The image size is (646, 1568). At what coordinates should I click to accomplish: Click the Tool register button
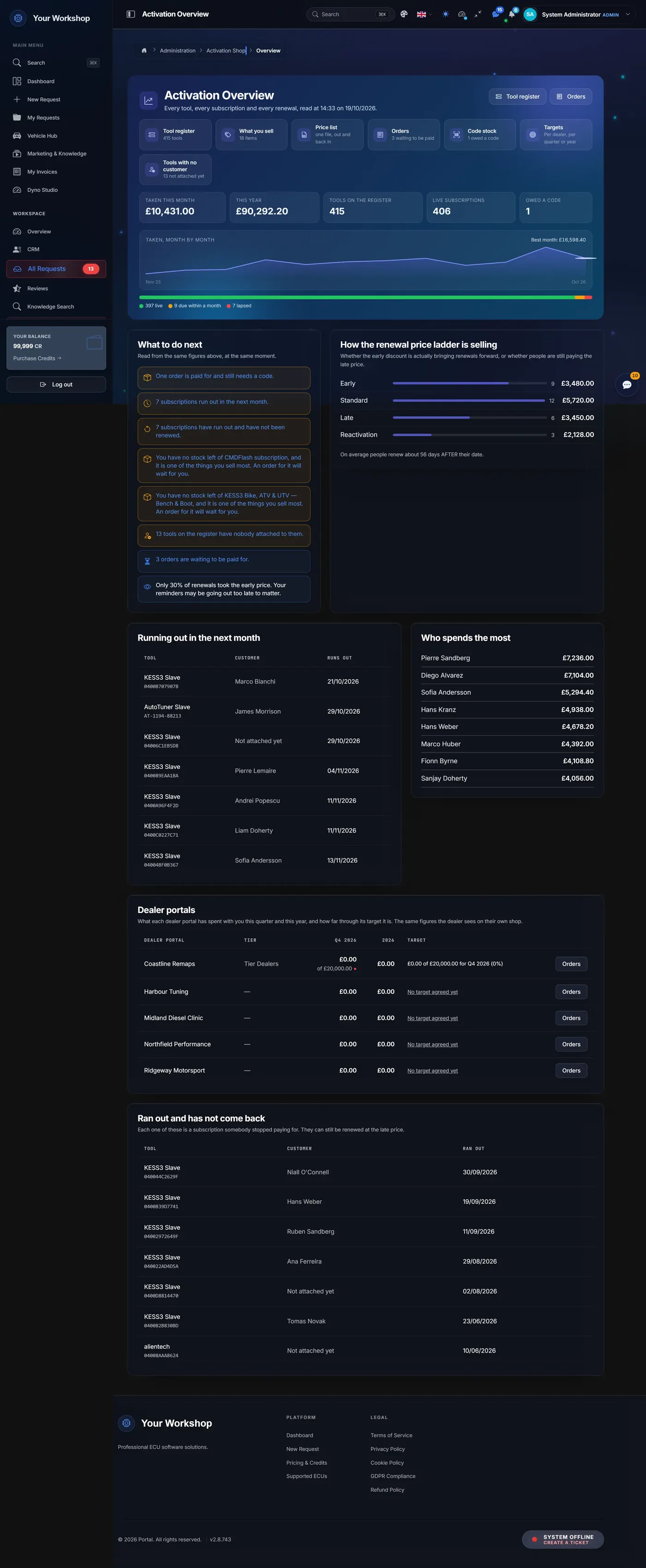click(518, 97)
